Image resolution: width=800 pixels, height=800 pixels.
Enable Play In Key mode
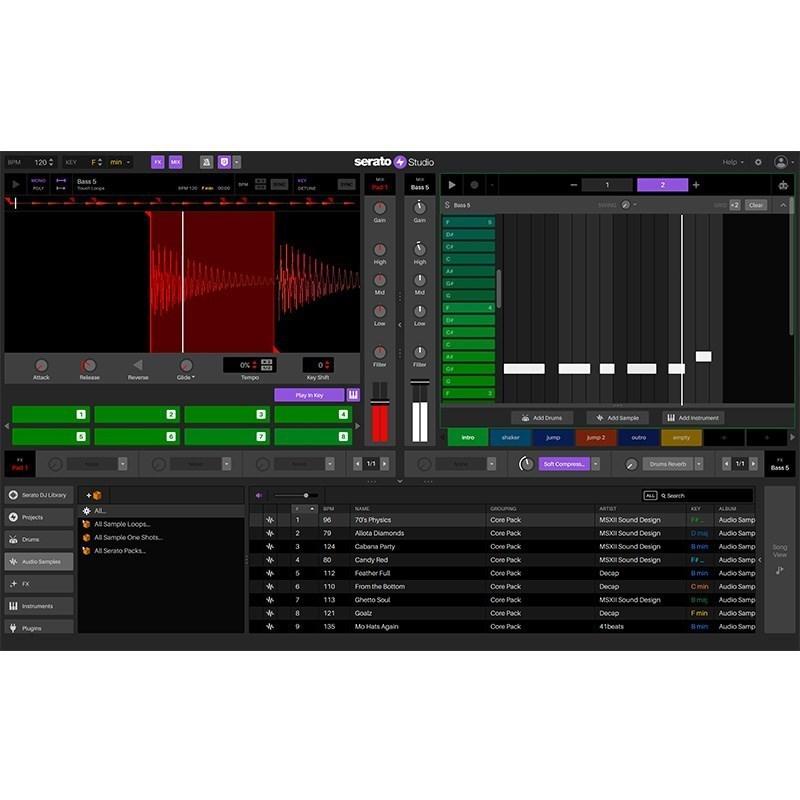[310, 393]
